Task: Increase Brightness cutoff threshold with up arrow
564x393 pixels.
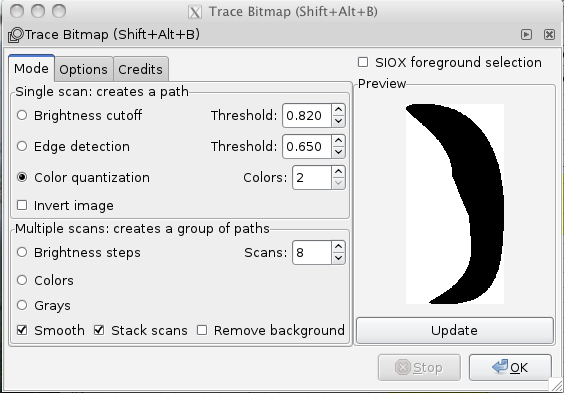Action: pyautogui.click(x=338, y=109)
